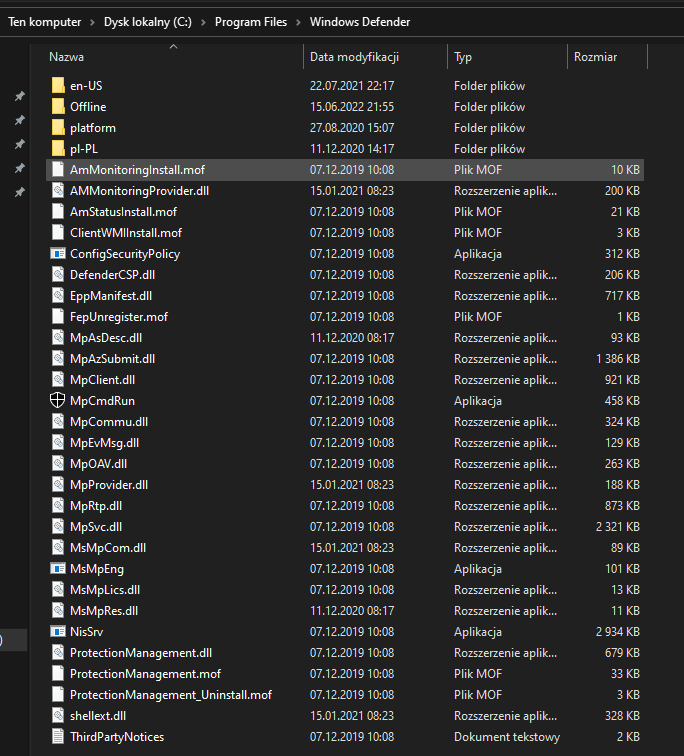Click the 27.08.2020 15:07 date of platform
684x756 pixels.
[x=352, y=128]
